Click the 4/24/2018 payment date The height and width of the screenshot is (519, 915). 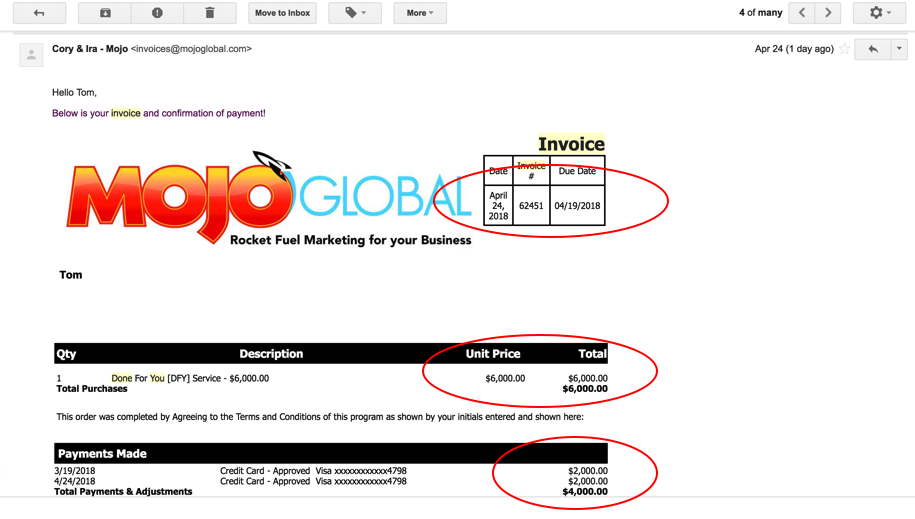click(x=75, y=481)
